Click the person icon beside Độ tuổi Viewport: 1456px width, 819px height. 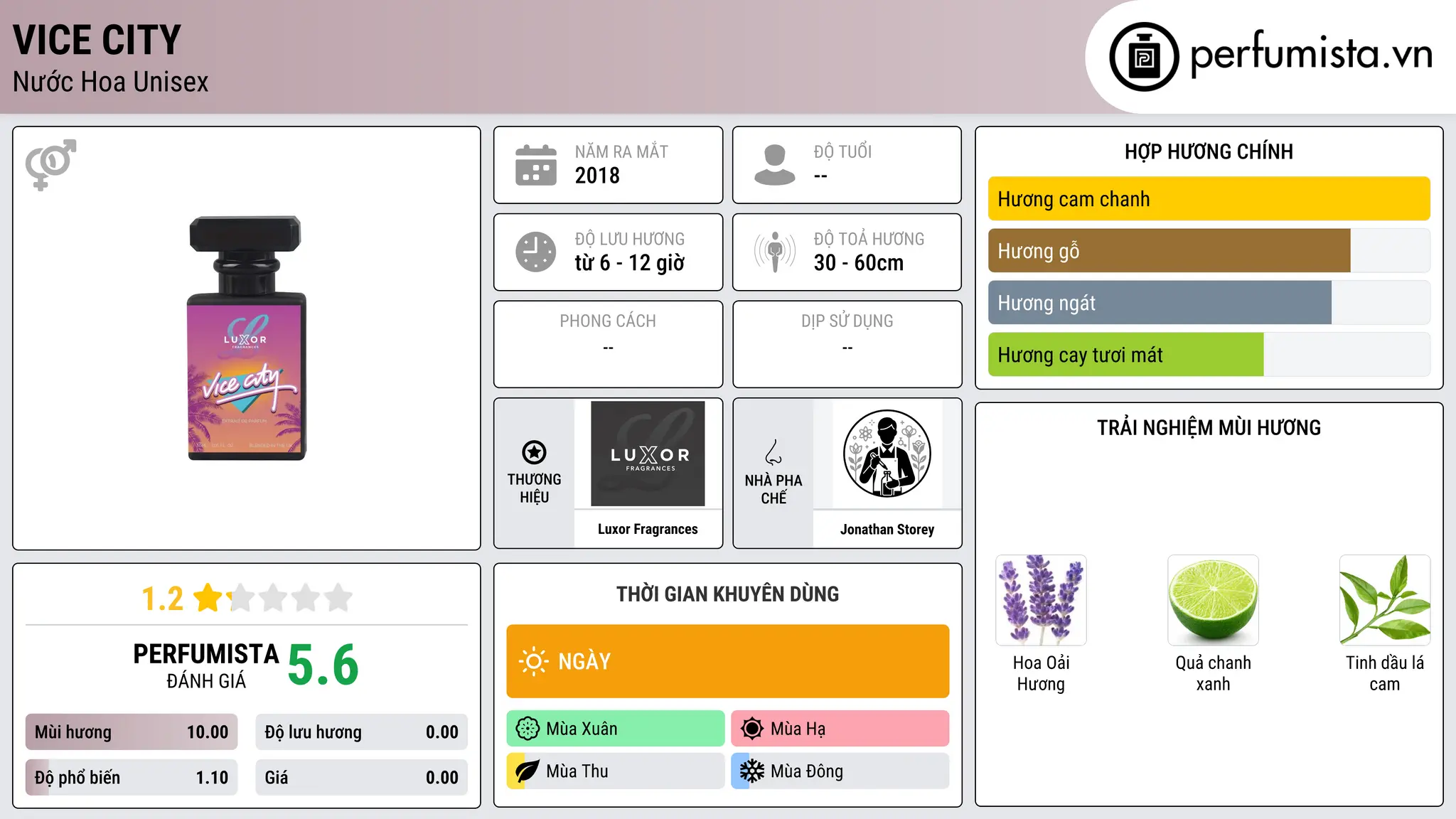[774, 165]
